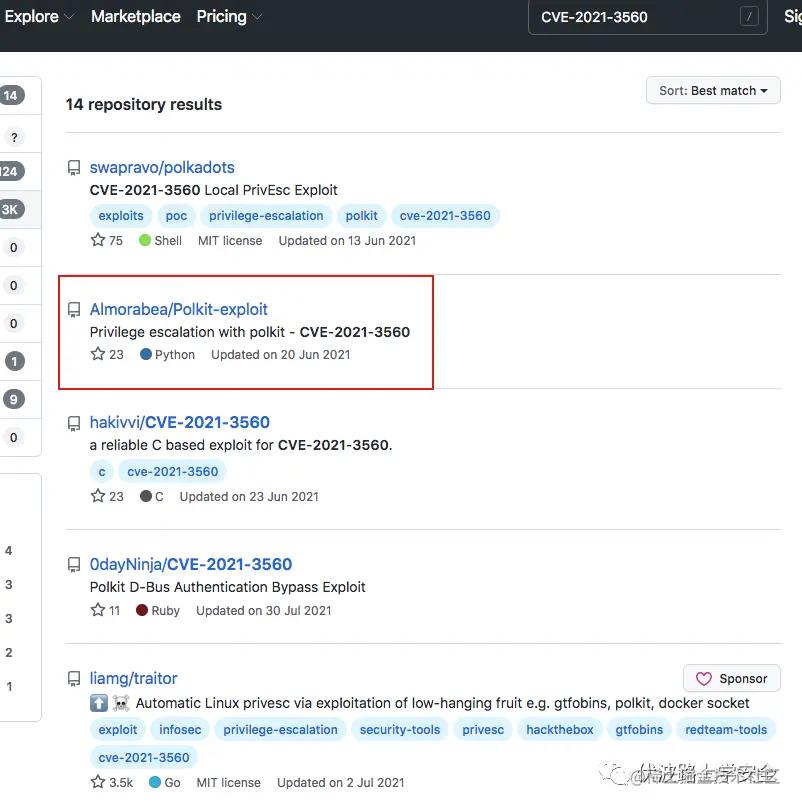Select sidebar filter with count 9
This screenshot has height=808, width=802.
(x=20, y=399)
